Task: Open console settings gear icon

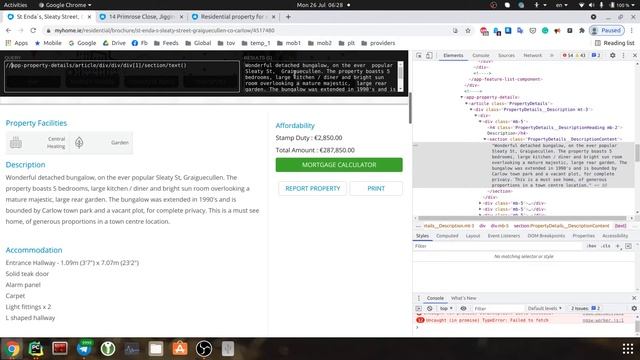Action: tap(634, 309)
